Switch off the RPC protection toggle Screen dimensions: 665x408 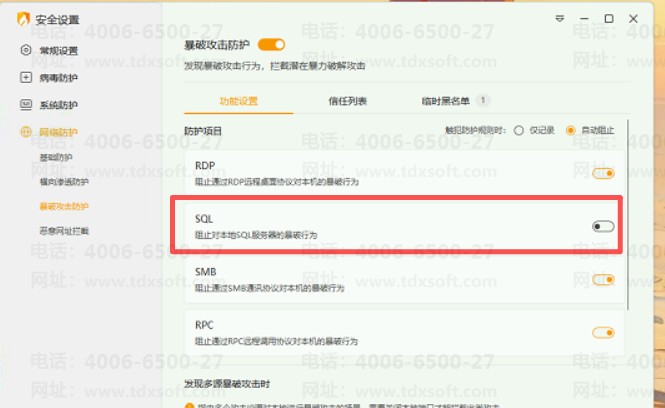pos(603,333)
